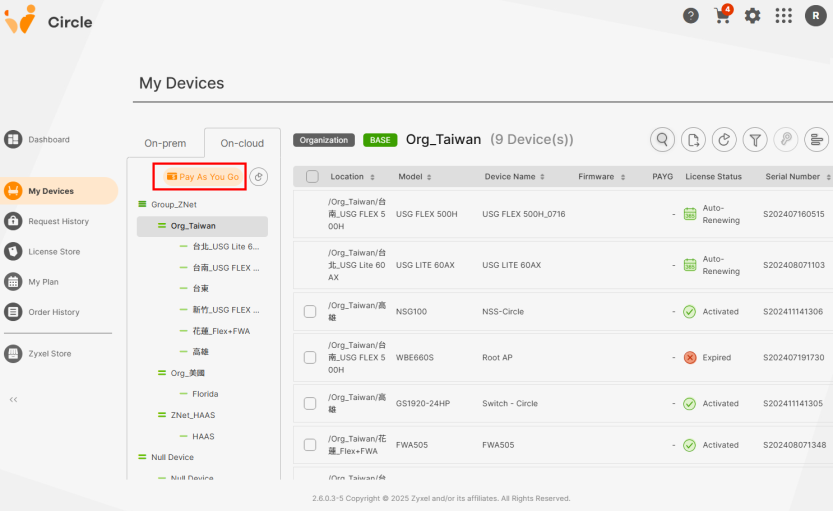Click serial number S202407160515

coord(794,214)
